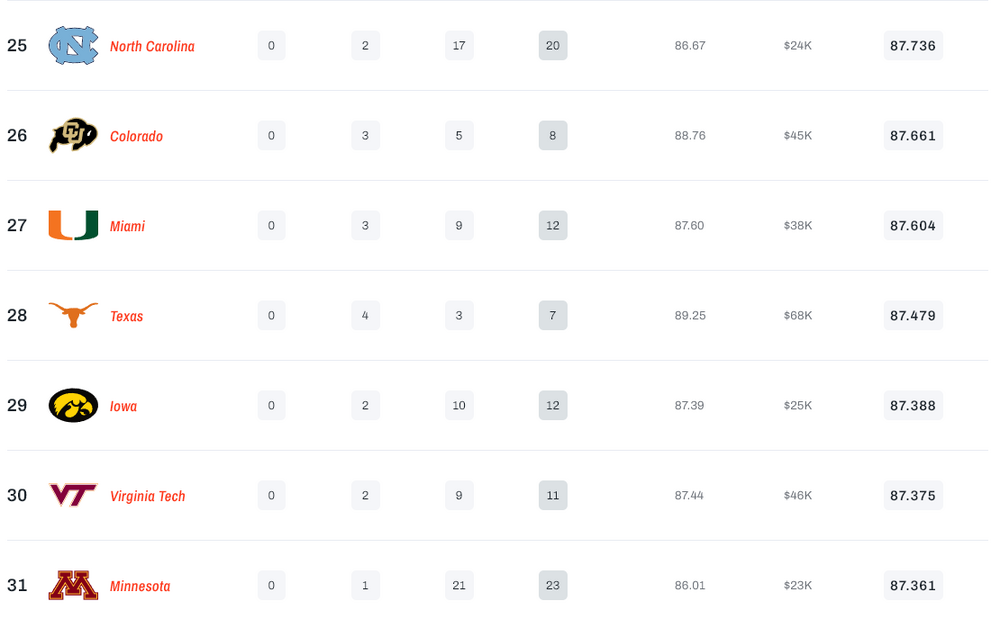Click North Carolina's total commits badge 20

point(553,46)
